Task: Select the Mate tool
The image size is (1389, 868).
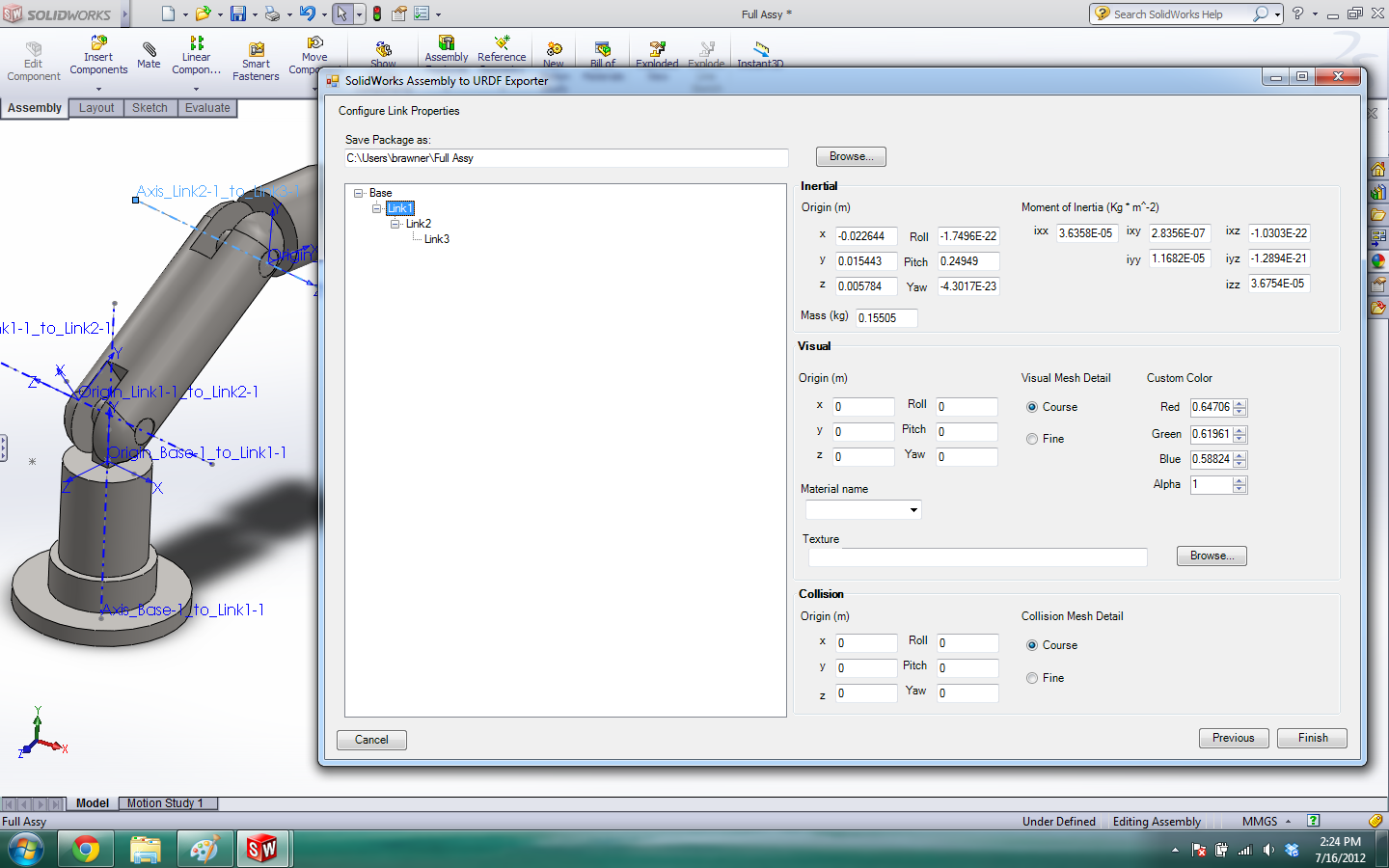Action: point(149,56)
